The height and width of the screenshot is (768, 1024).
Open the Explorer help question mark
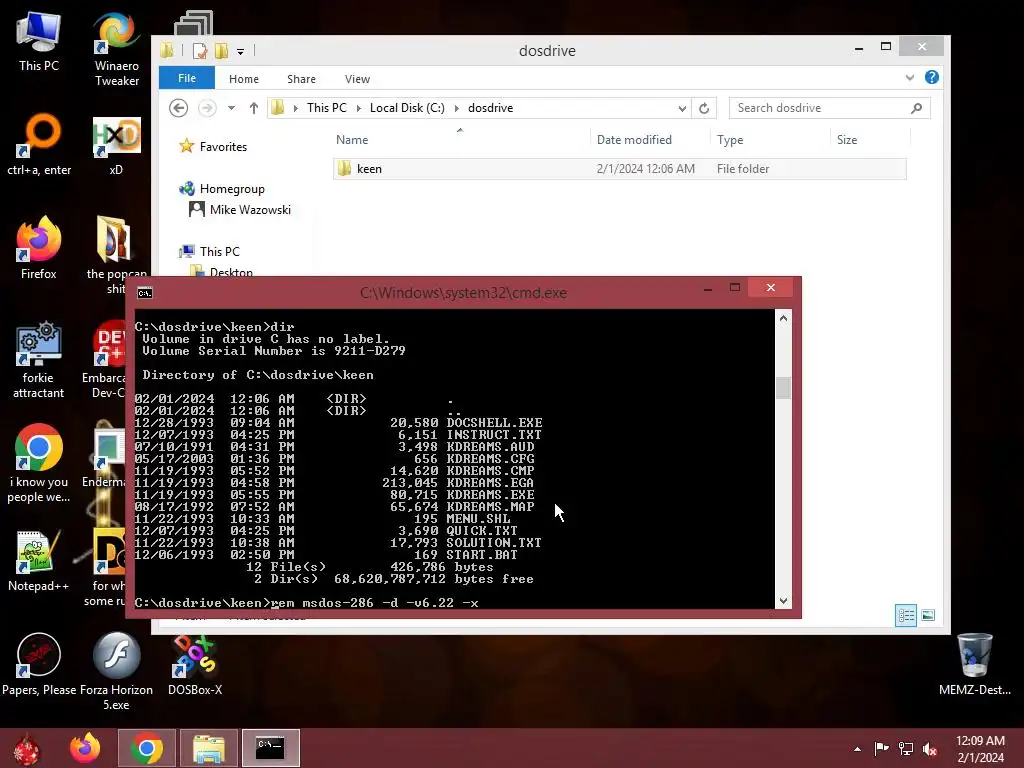coord(932,78)
